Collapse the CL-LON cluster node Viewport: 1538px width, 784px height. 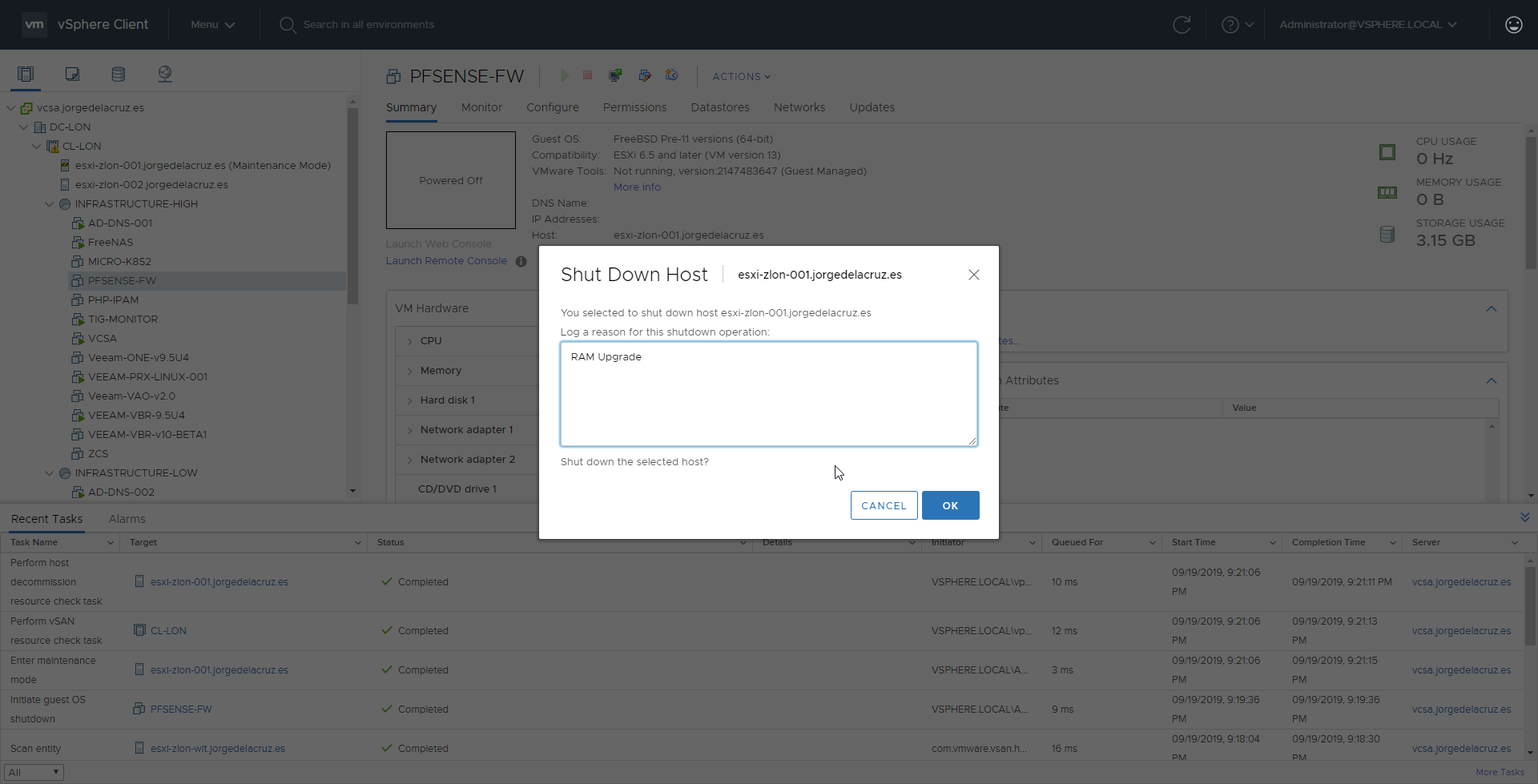pos(37,147)
